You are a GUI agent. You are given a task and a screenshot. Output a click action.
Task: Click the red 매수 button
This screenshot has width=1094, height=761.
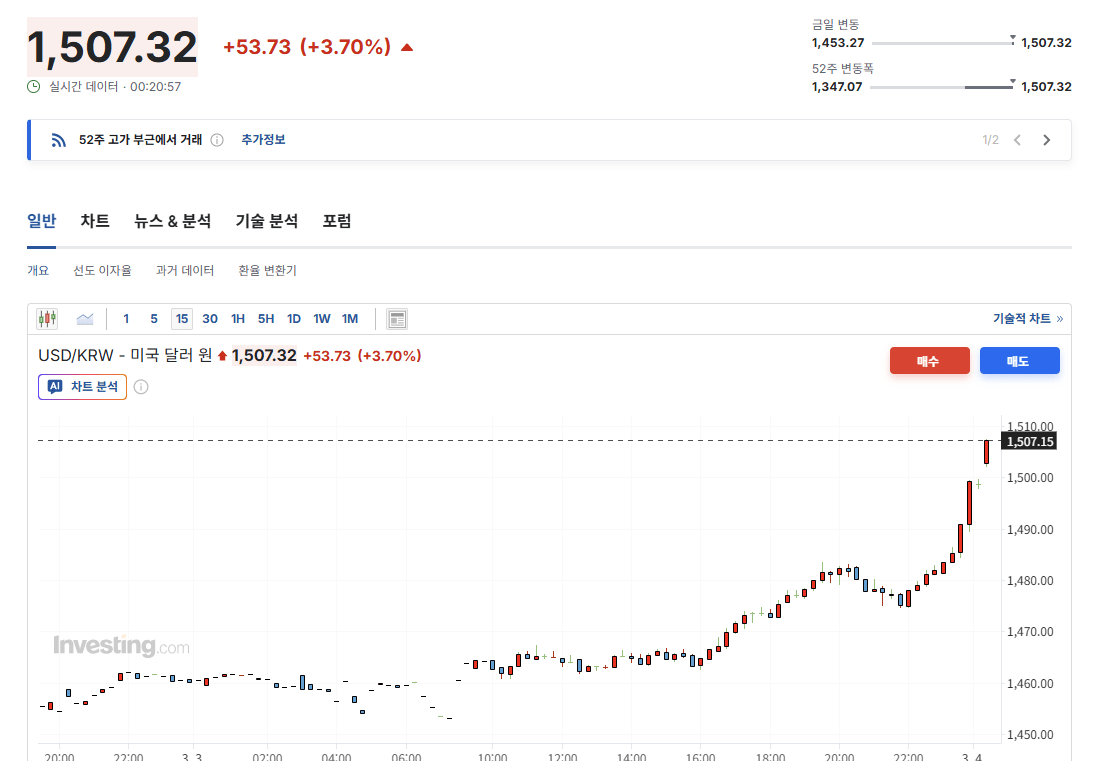tap(929, 361)
